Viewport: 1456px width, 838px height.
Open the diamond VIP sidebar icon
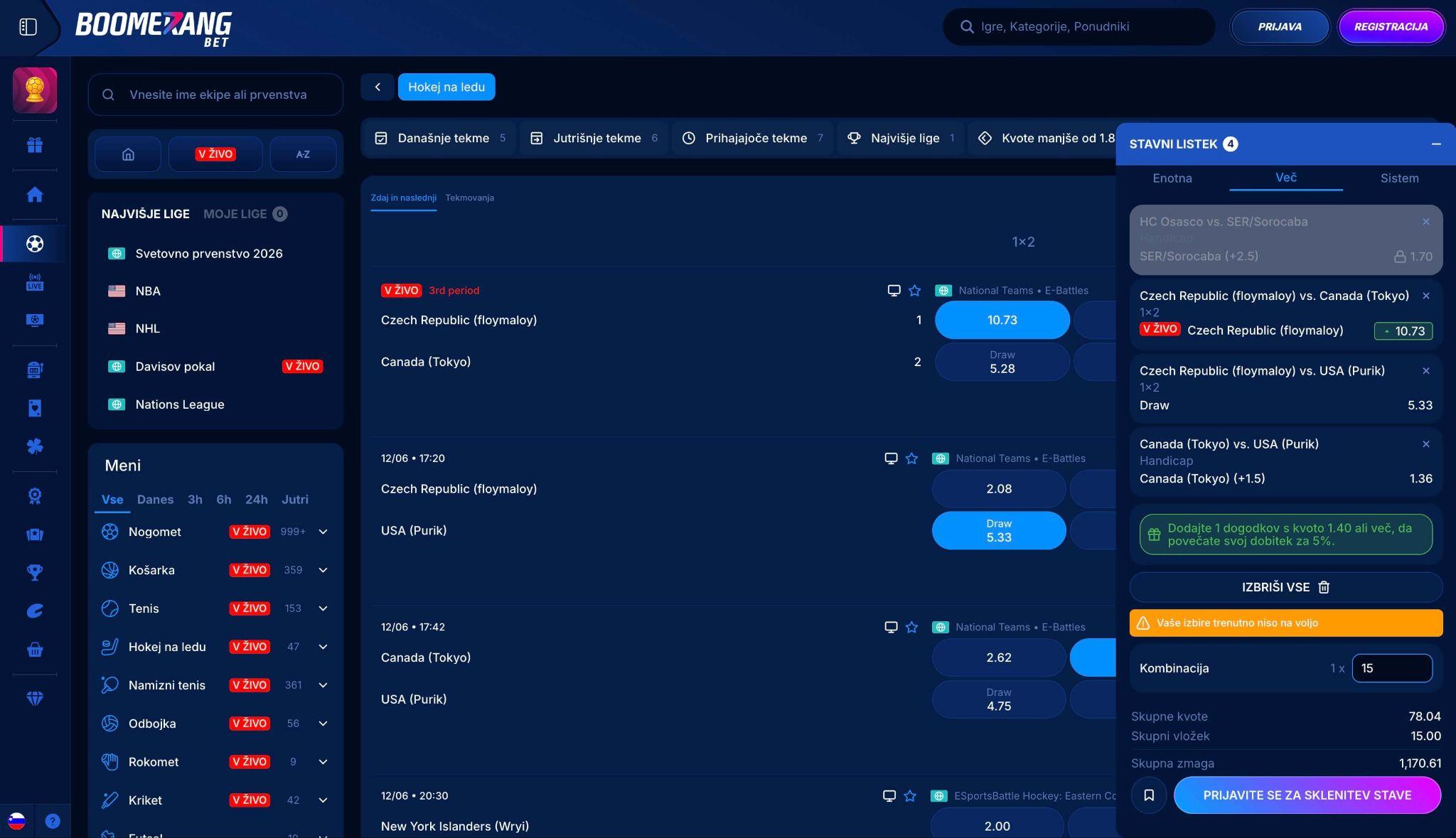click(35, 699)
